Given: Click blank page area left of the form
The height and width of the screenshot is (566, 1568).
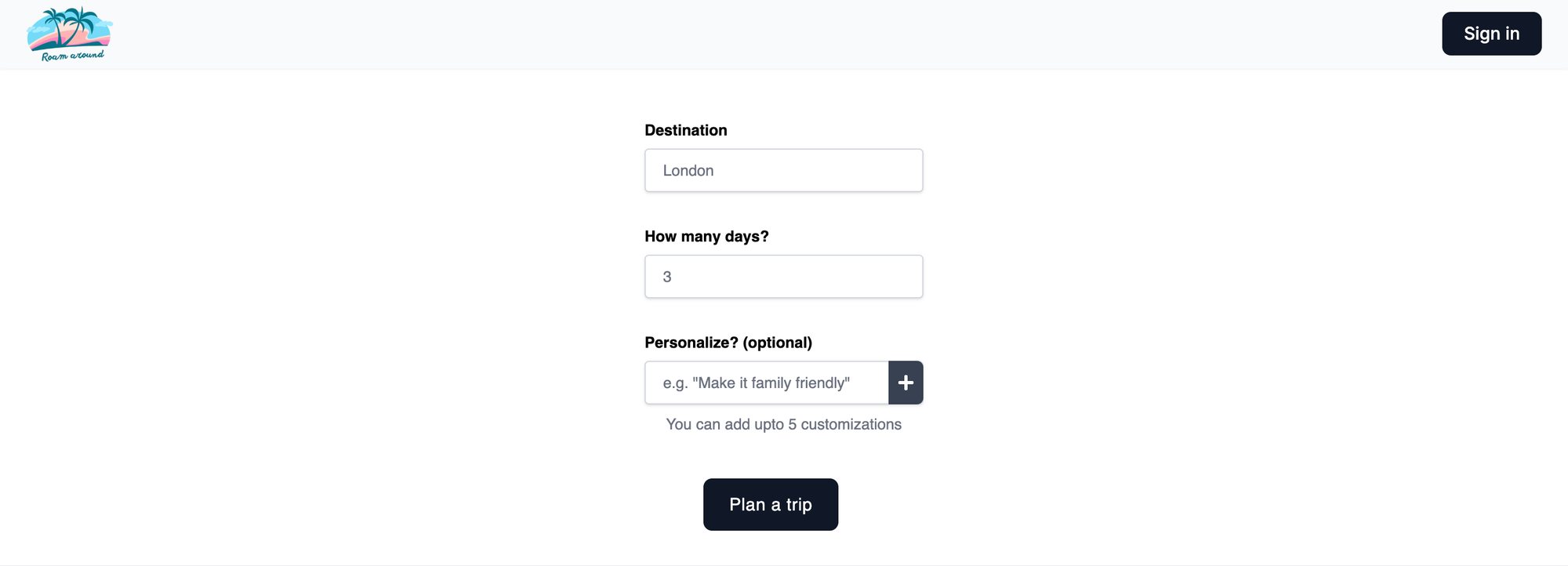Looking at the screenshot, I should pyautogui.click(x=314, y=314).
